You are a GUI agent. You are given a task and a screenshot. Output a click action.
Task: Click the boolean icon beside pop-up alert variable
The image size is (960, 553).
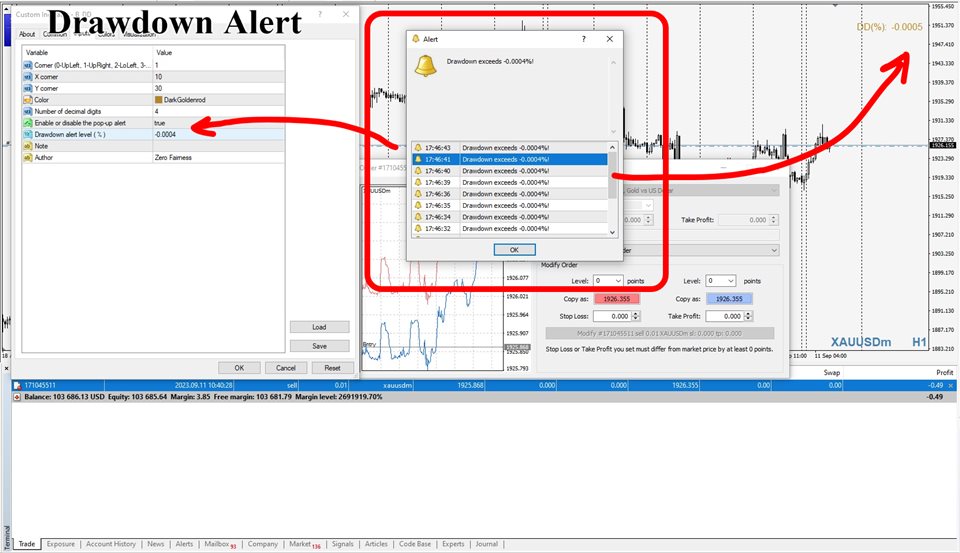28,123
